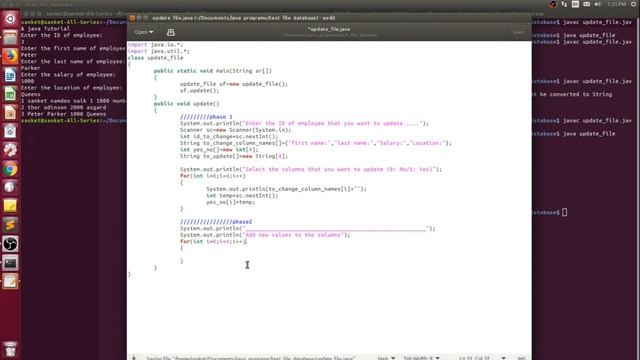This screenshot has width=640, height=360.
Task: Click the '//////////phase 1' comment line
Action: [206, 117]
